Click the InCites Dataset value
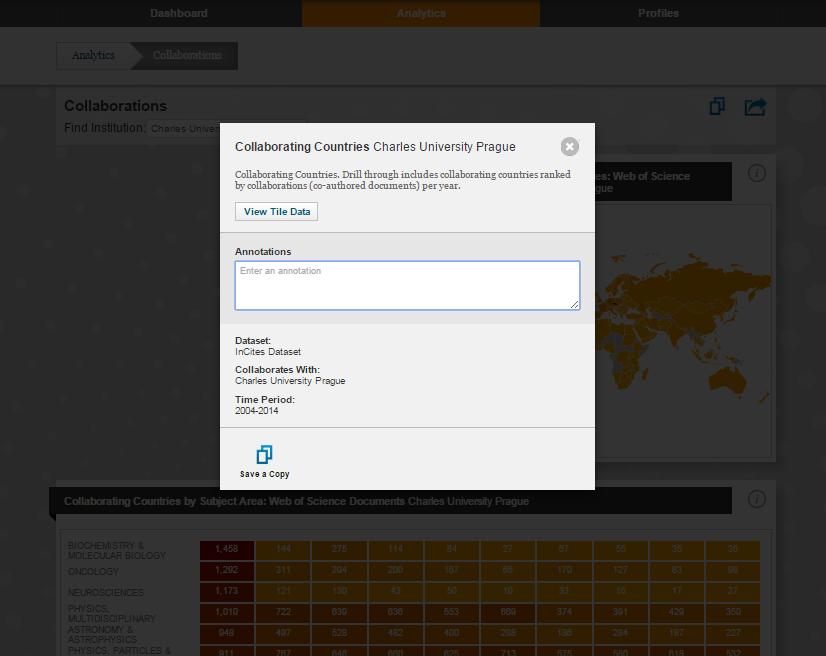The image size is (826, 656). [x=268, y=352]
